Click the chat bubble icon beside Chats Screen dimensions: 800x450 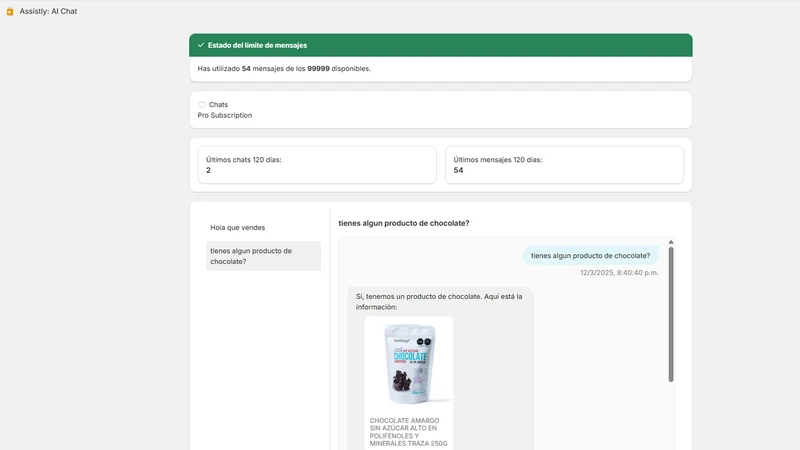202,105
